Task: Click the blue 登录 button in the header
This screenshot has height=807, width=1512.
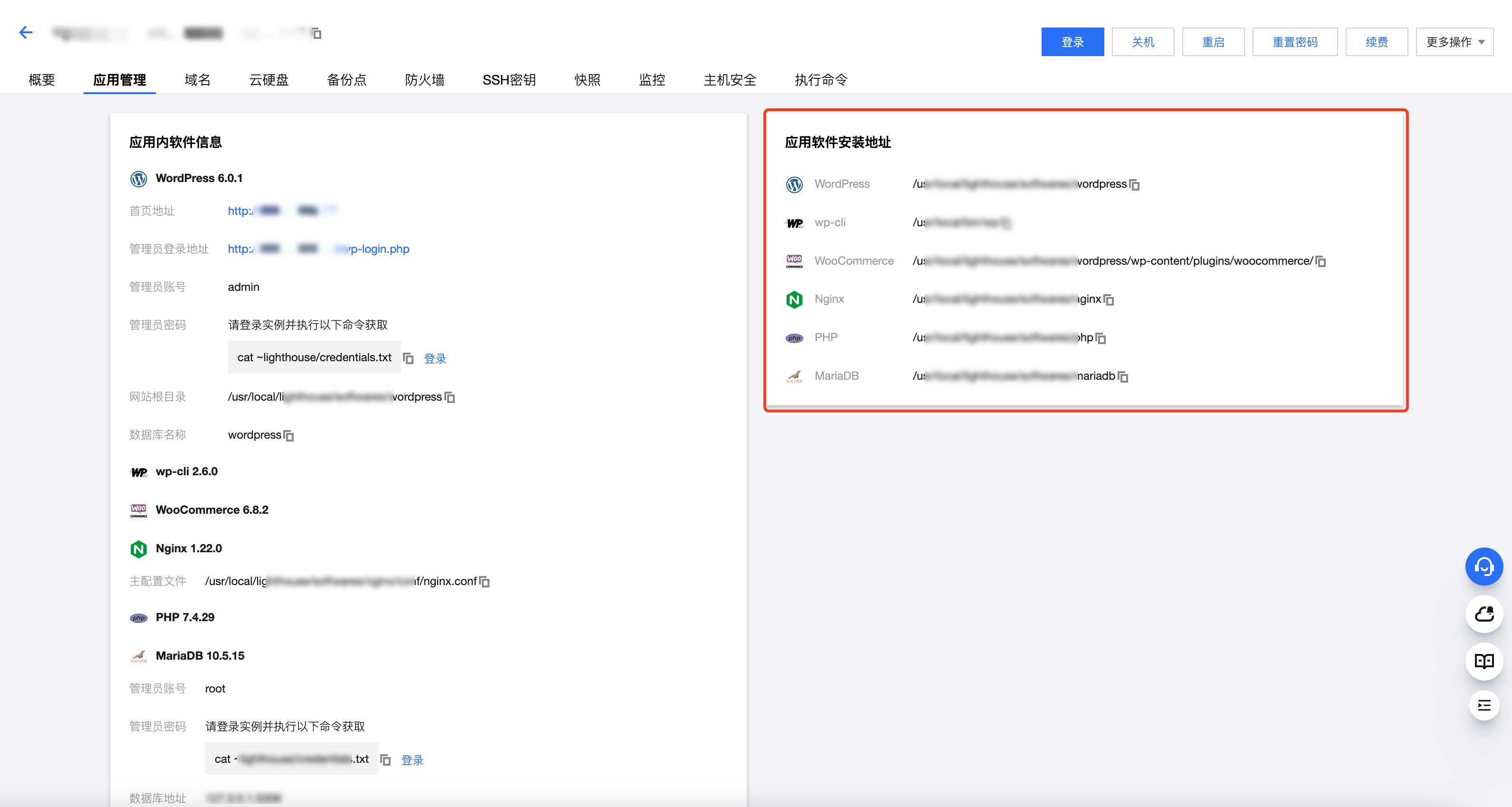Action: coord(1072,42)
